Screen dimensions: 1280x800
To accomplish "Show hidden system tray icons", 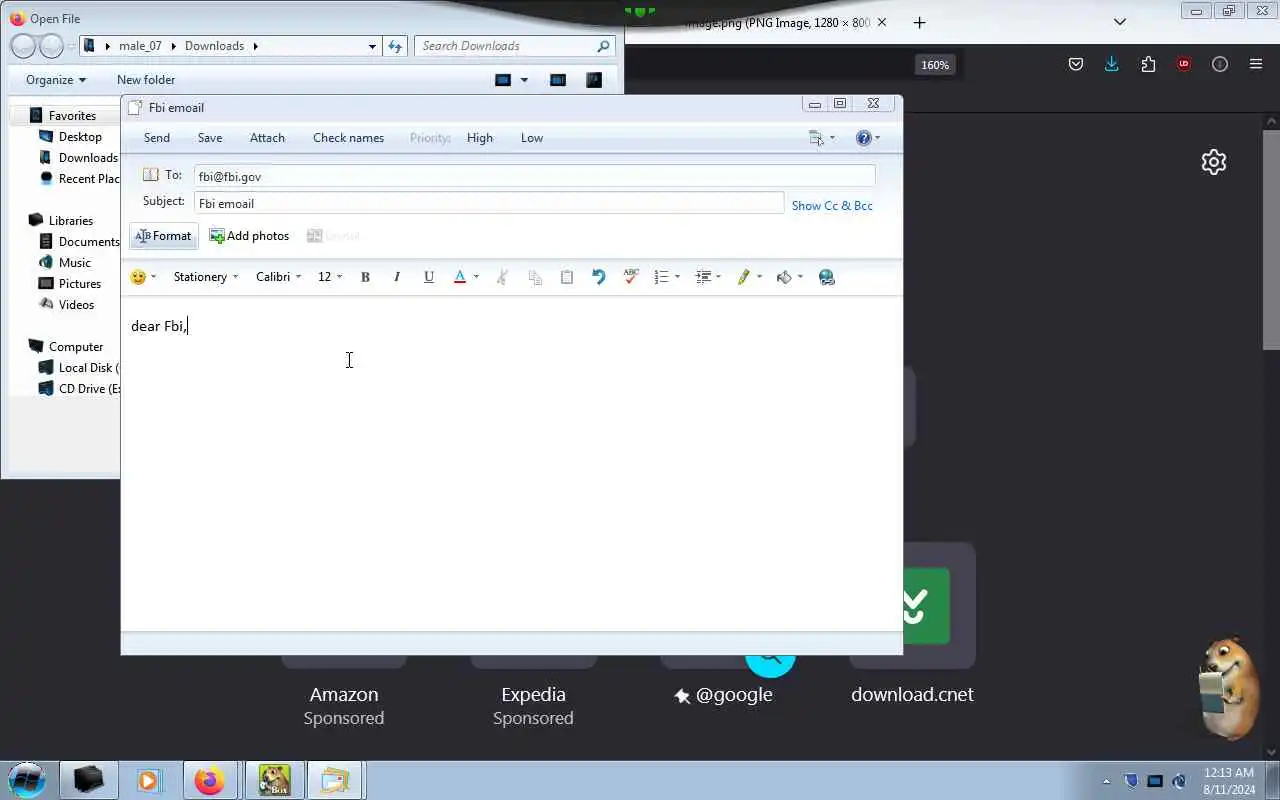I will pos(1106,781).
